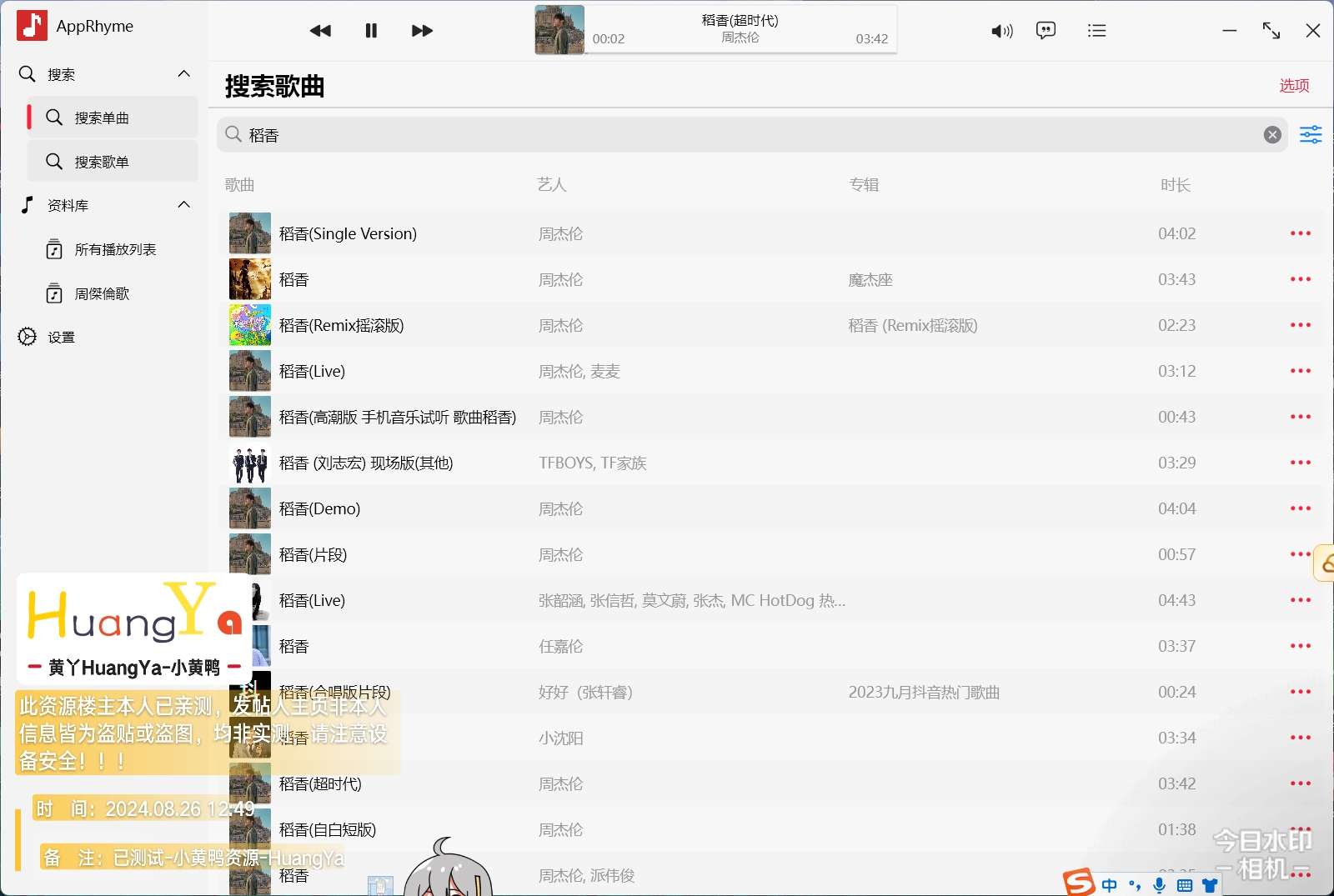Click the Sogou microphone voice input icon
This screenshot has width=1334, height=896.
click(1159, 885)
